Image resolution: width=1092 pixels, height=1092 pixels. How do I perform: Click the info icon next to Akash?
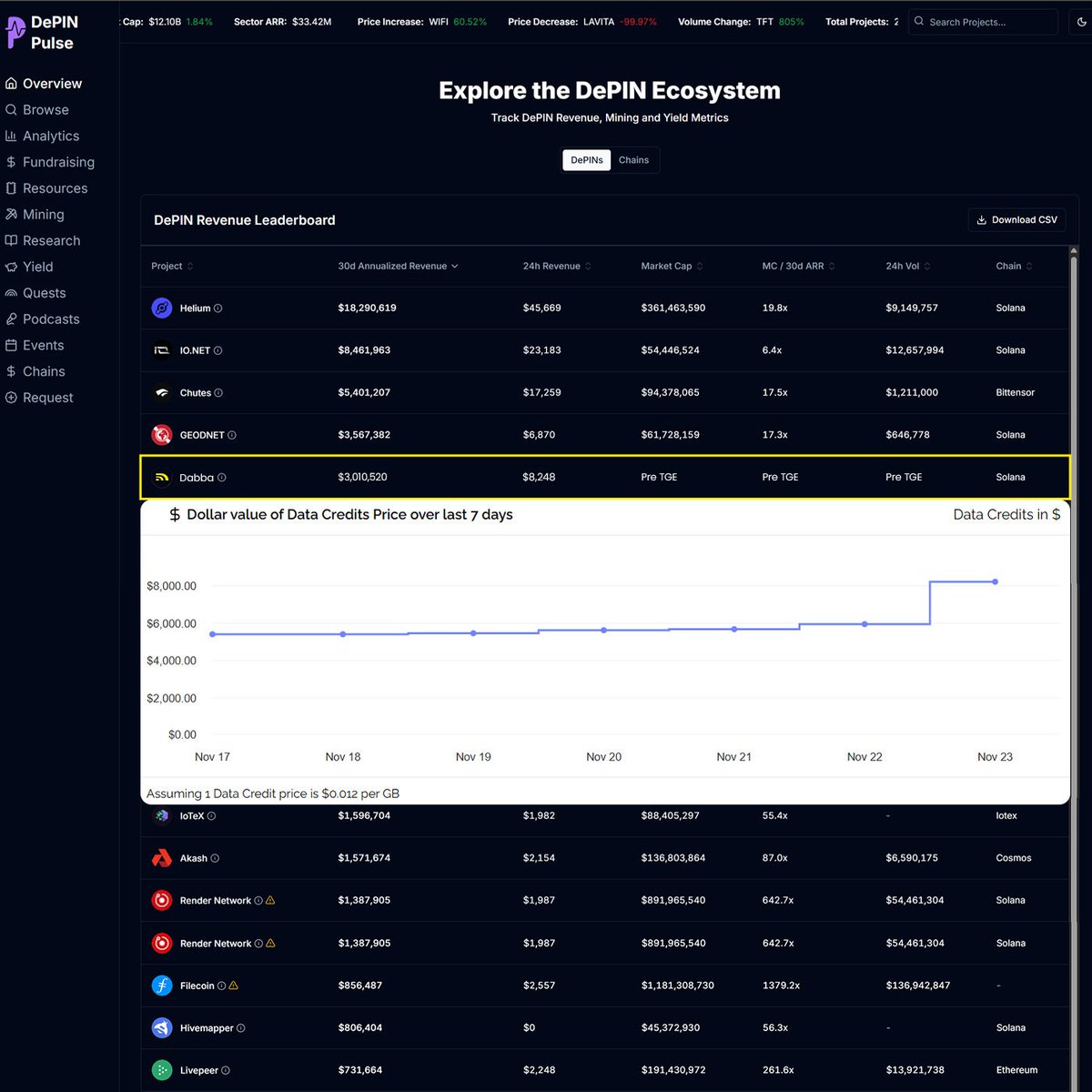(215, 858)
